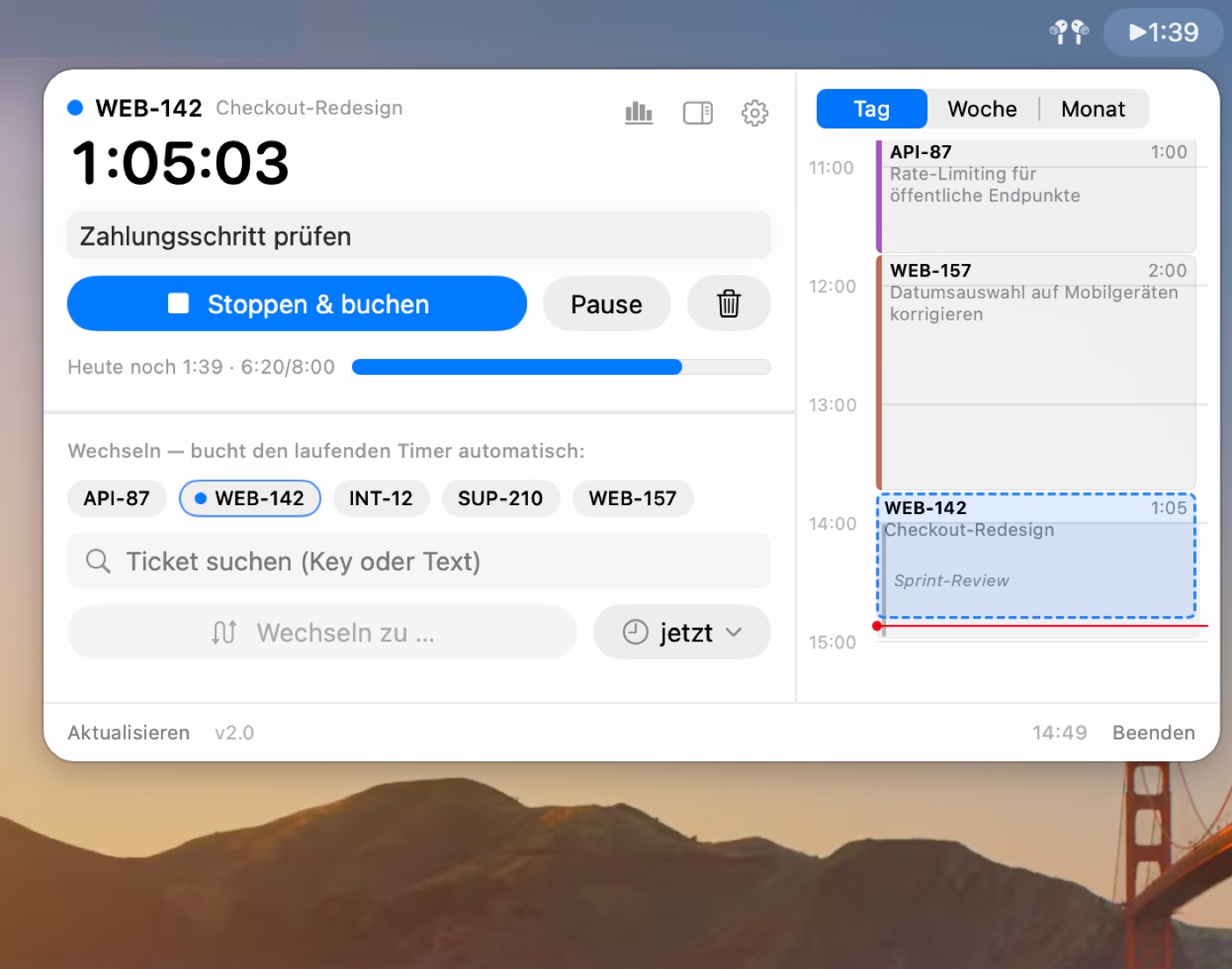Screen dimensions: 1232x969
Task: Focus the Ticket suchen search field
Action: tap(419, 562)
